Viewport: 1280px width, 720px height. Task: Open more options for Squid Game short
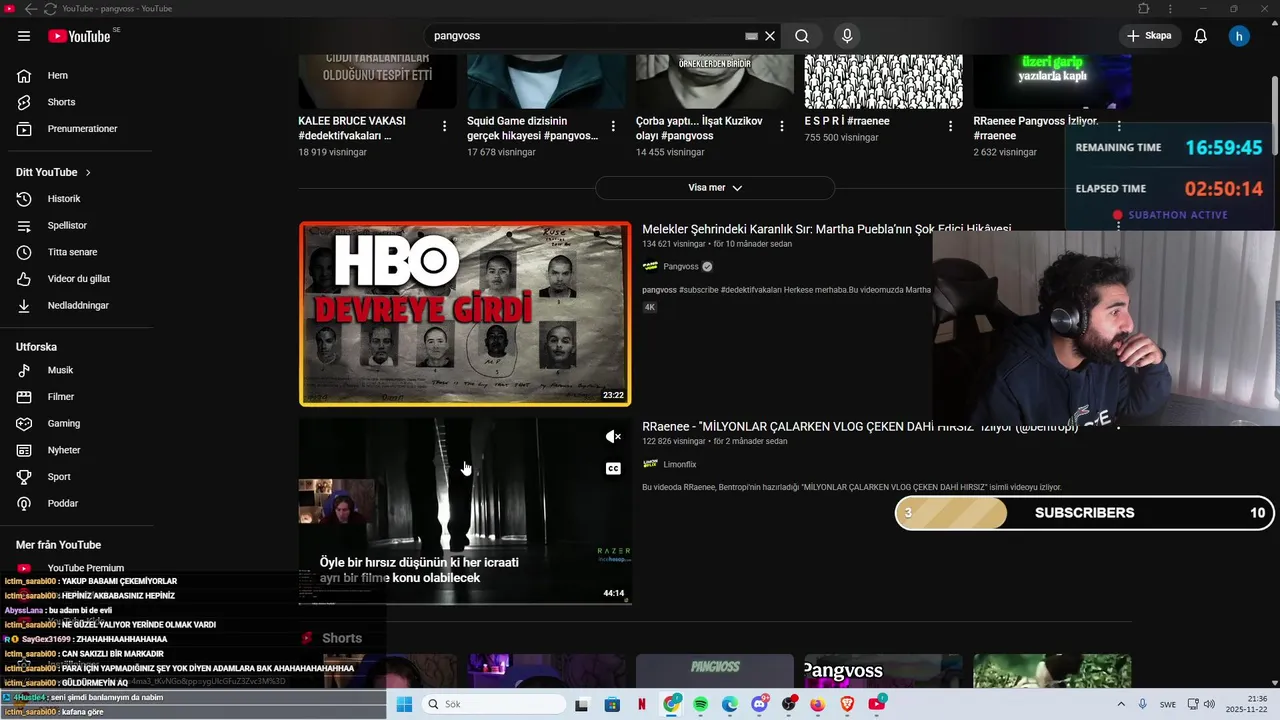[x=613, y=127]
